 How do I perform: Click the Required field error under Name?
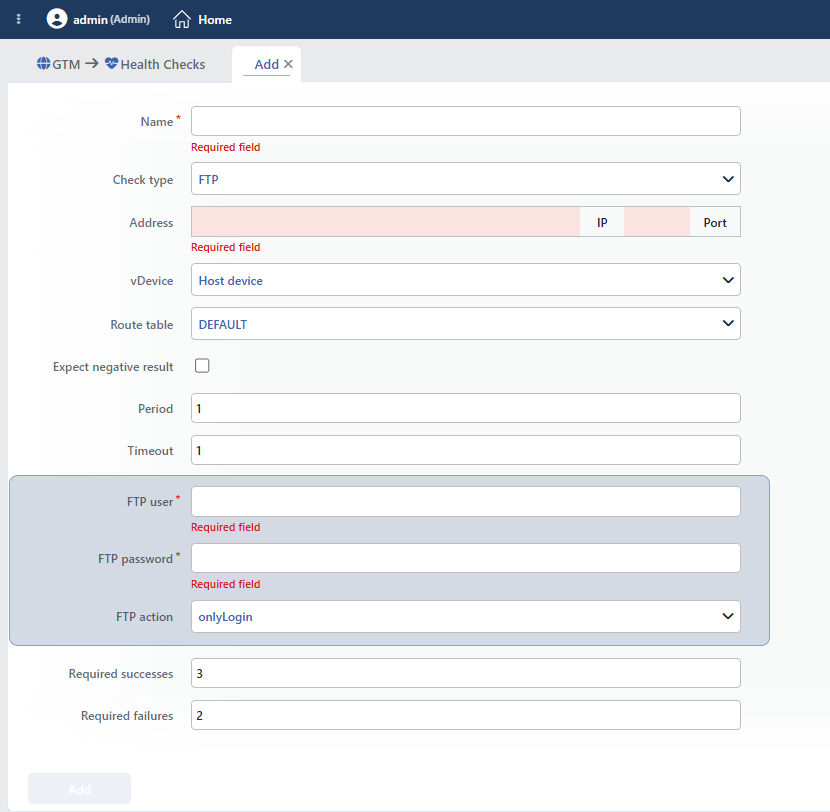225,147
